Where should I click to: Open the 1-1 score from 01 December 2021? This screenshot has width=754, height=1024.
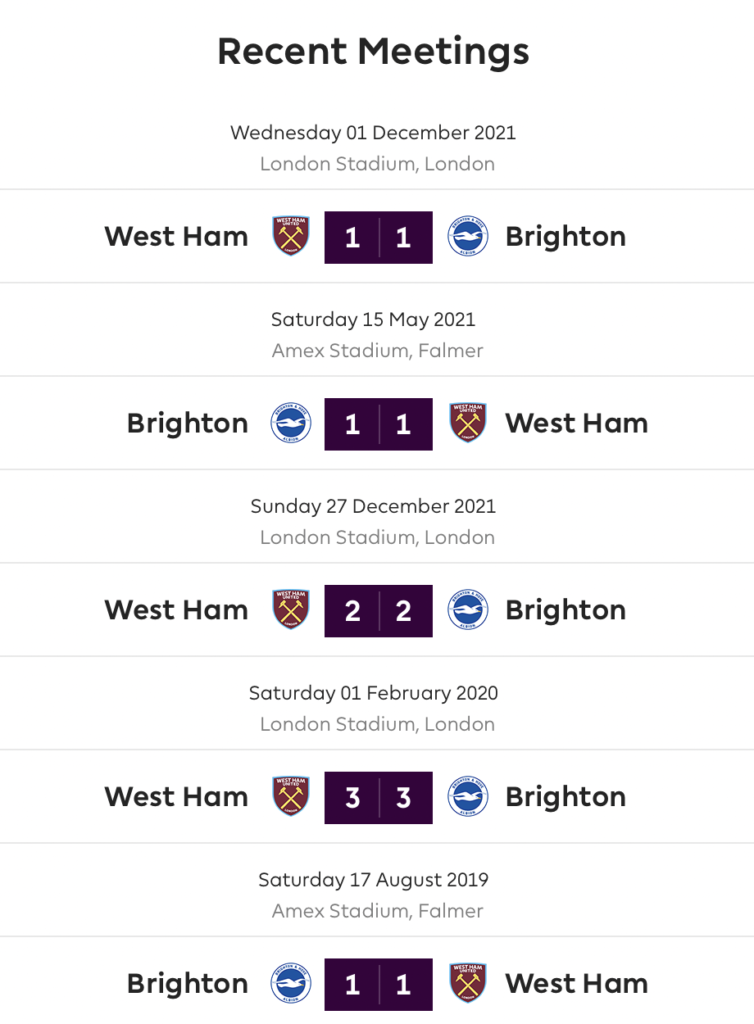tap(379, 237)
